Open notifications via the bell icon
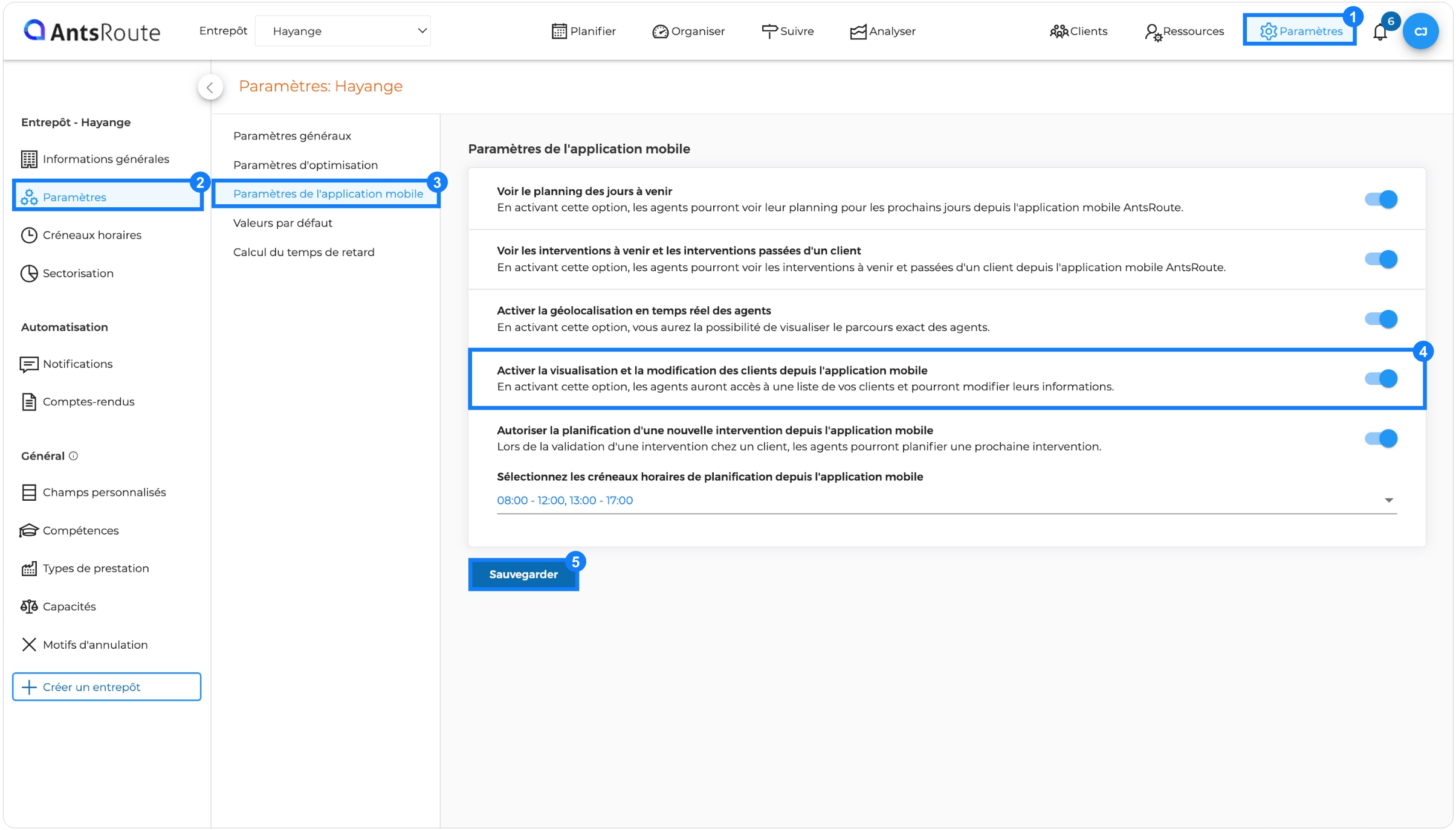Screen dimensions: 1456x830 coord(1380,31)
